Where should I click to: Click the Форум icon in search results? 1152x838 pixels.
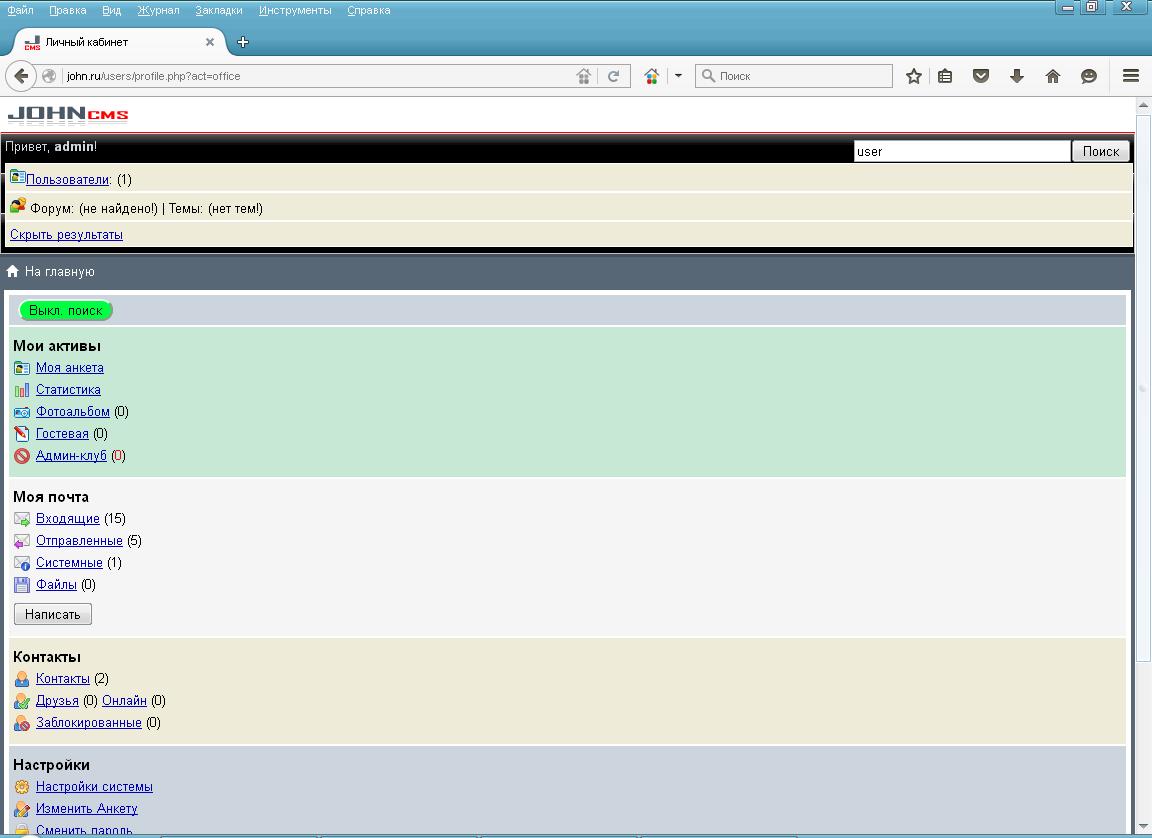click(18, 206)
